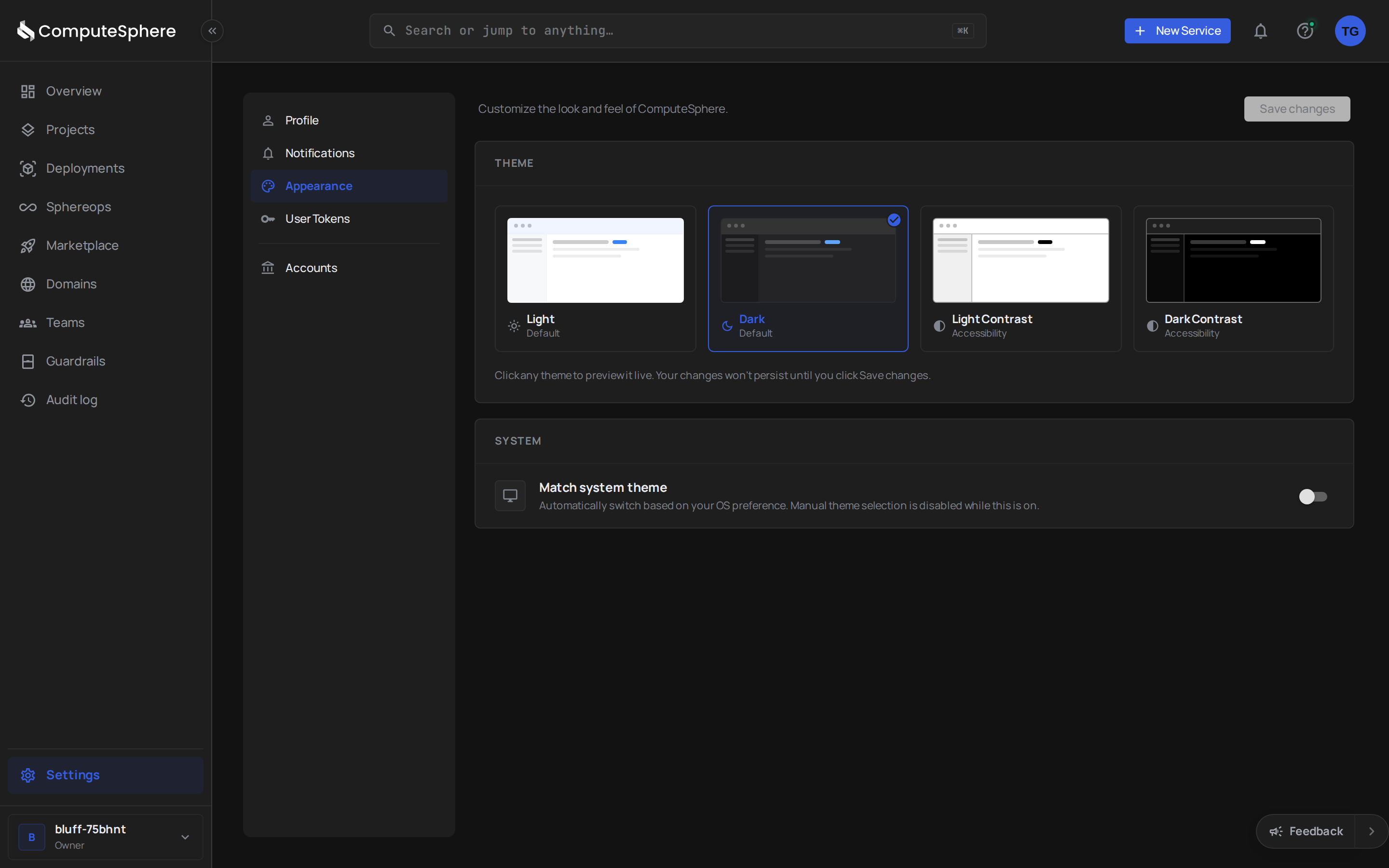Click the Dark theme selected checkmark

click(x=894, y=220)
